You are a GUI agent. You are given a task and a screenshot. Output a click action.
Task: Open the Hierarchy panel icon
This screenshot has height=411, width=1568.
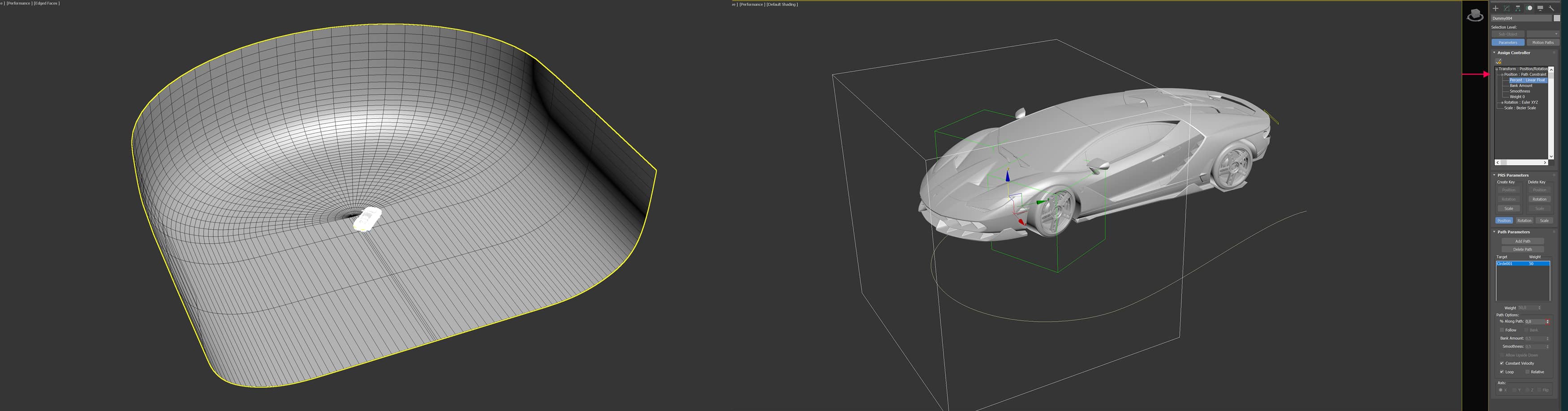[1517, 9]
